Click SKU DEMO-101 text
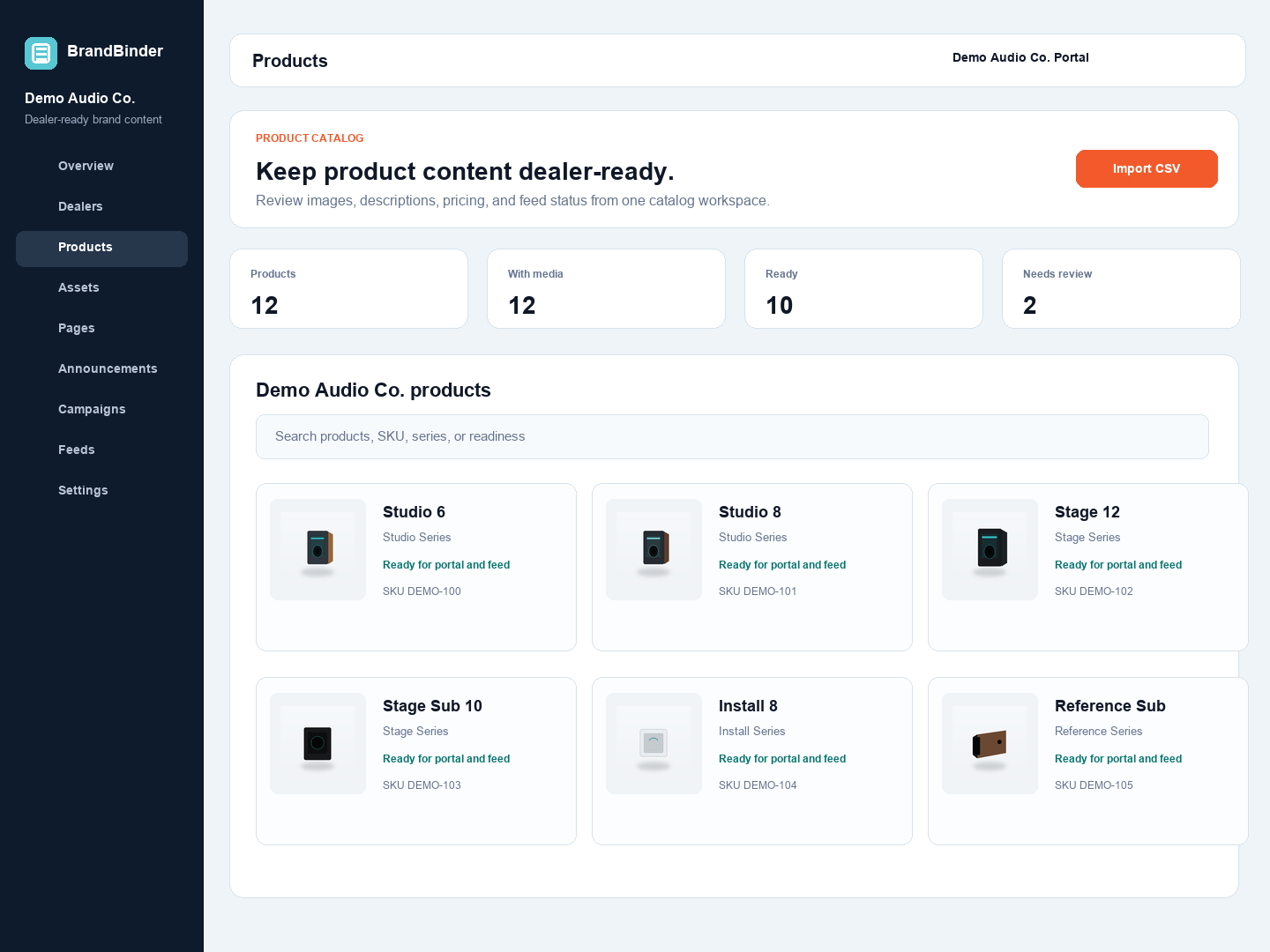Image resolution: width=1270 pixels, height=952 pixels. tap(758, 591)
